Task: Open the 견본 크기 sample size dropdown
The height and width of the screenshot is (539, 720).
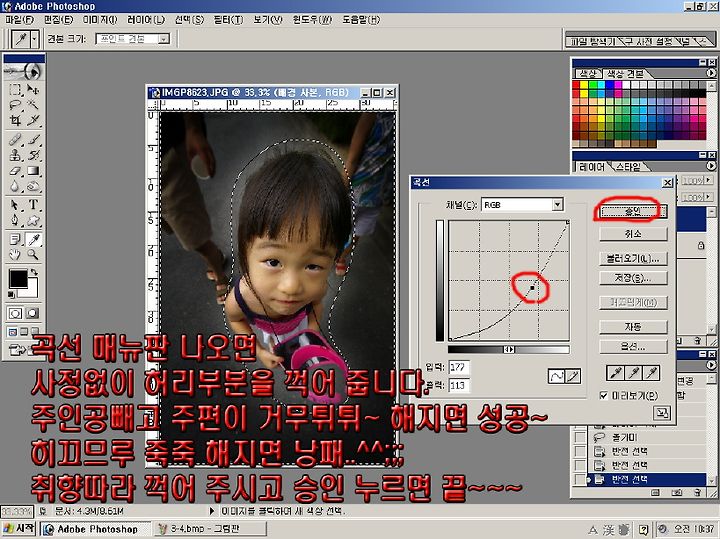Action: tap(164, 39)
